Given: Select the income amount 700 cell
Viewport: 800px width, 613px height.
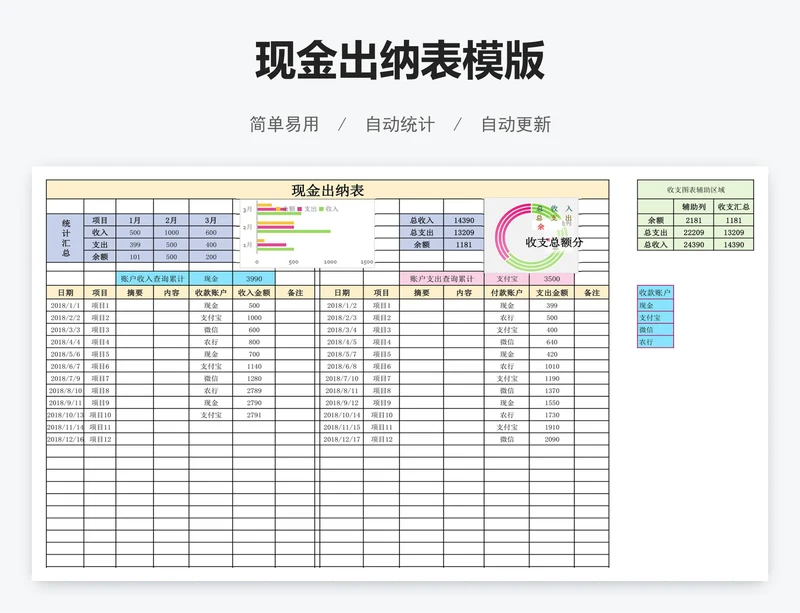Looking at the screenshot, I should coord(254,354).
